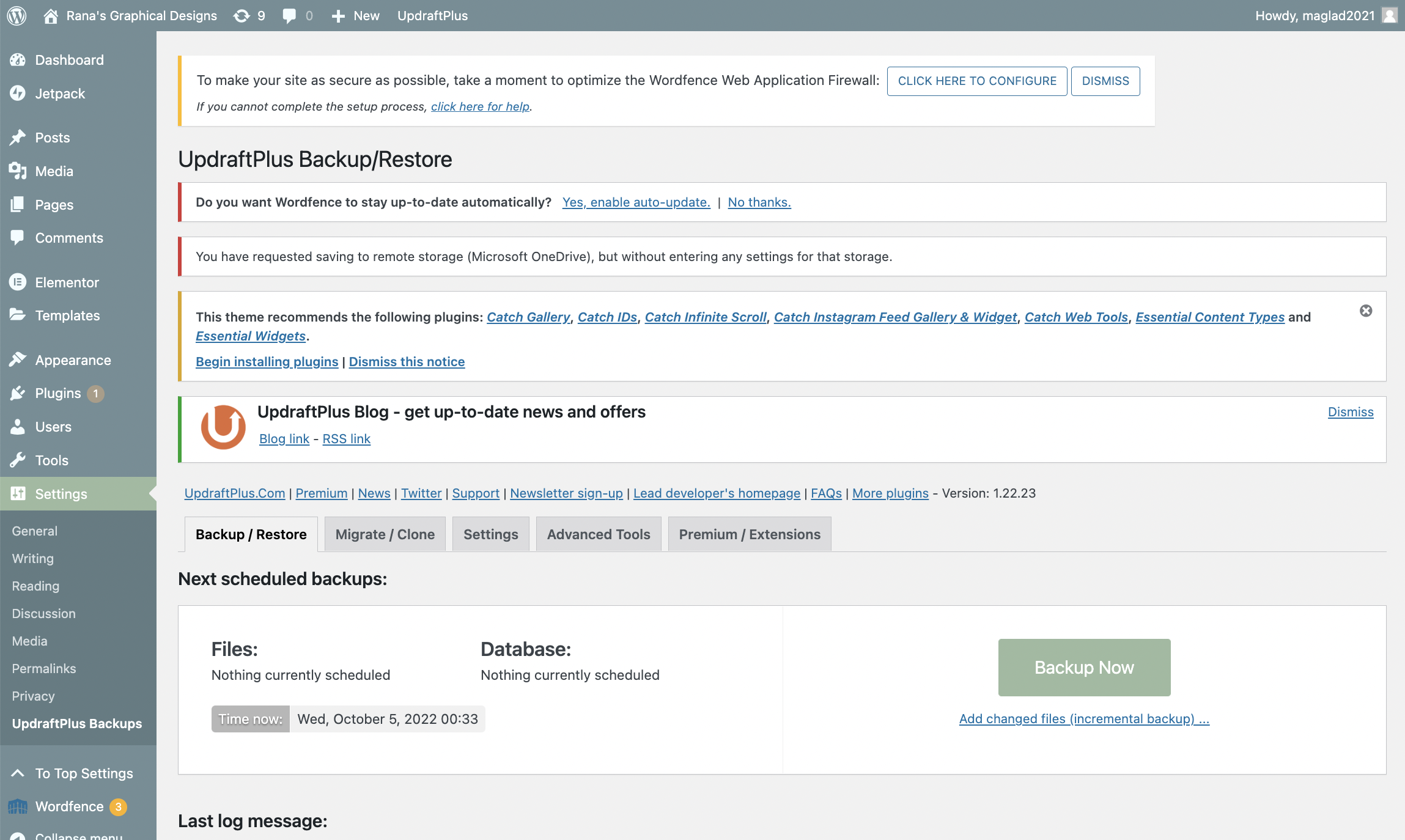Screen dimensions: 1405x840
Task: Click the To Top Settings up-arrow icon
Action: click(18, 773)
